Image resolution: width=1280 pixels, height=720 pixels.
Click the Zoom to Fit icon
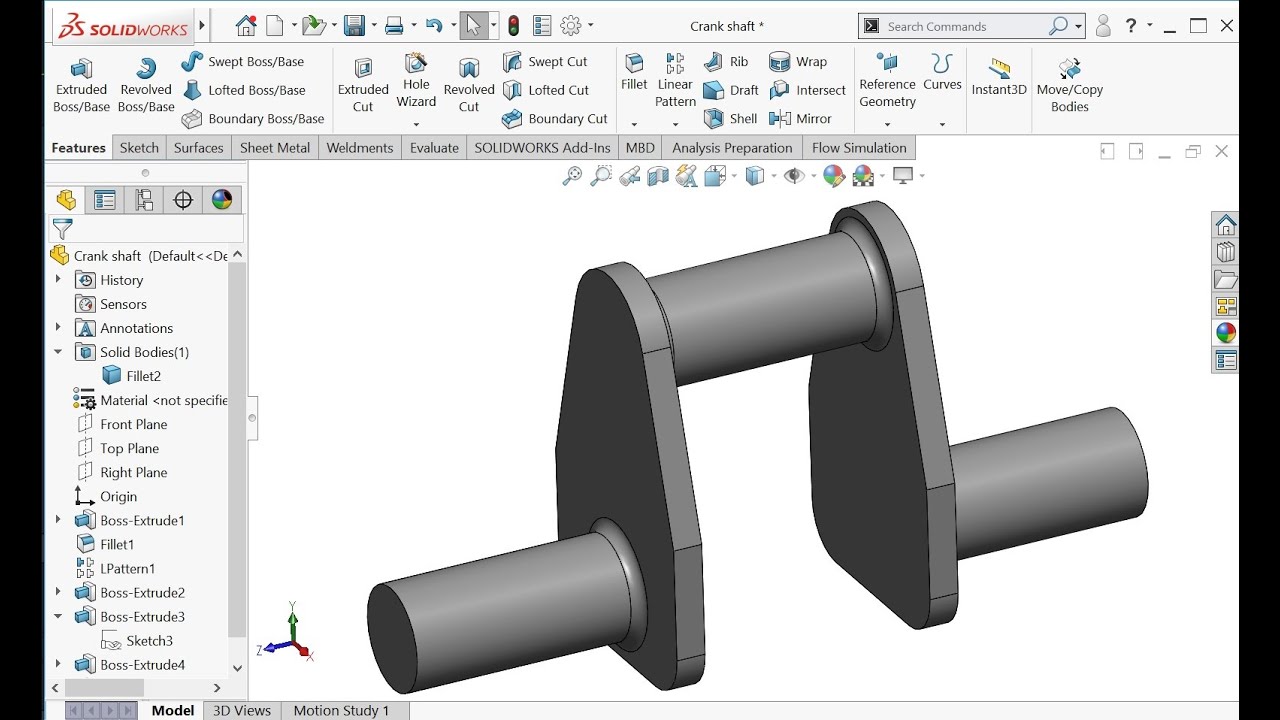pos(572,177)
